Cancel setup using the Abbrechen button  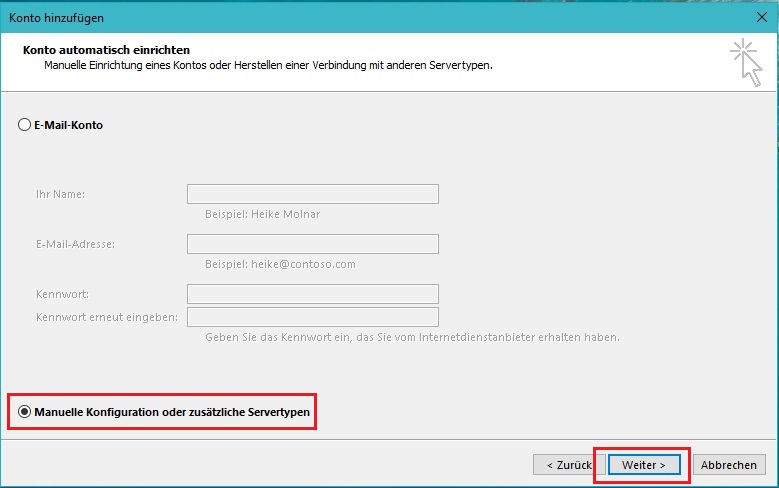728,465
